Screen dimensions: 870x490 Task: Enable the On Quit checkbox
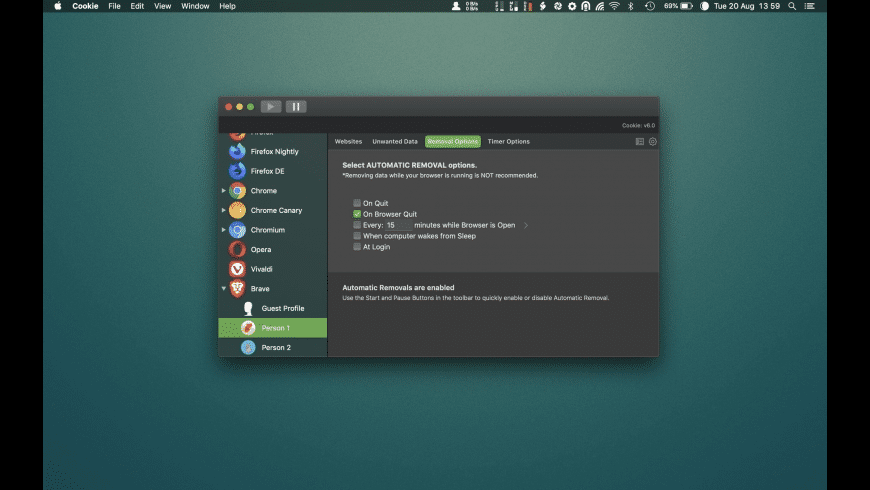(357, 203)
